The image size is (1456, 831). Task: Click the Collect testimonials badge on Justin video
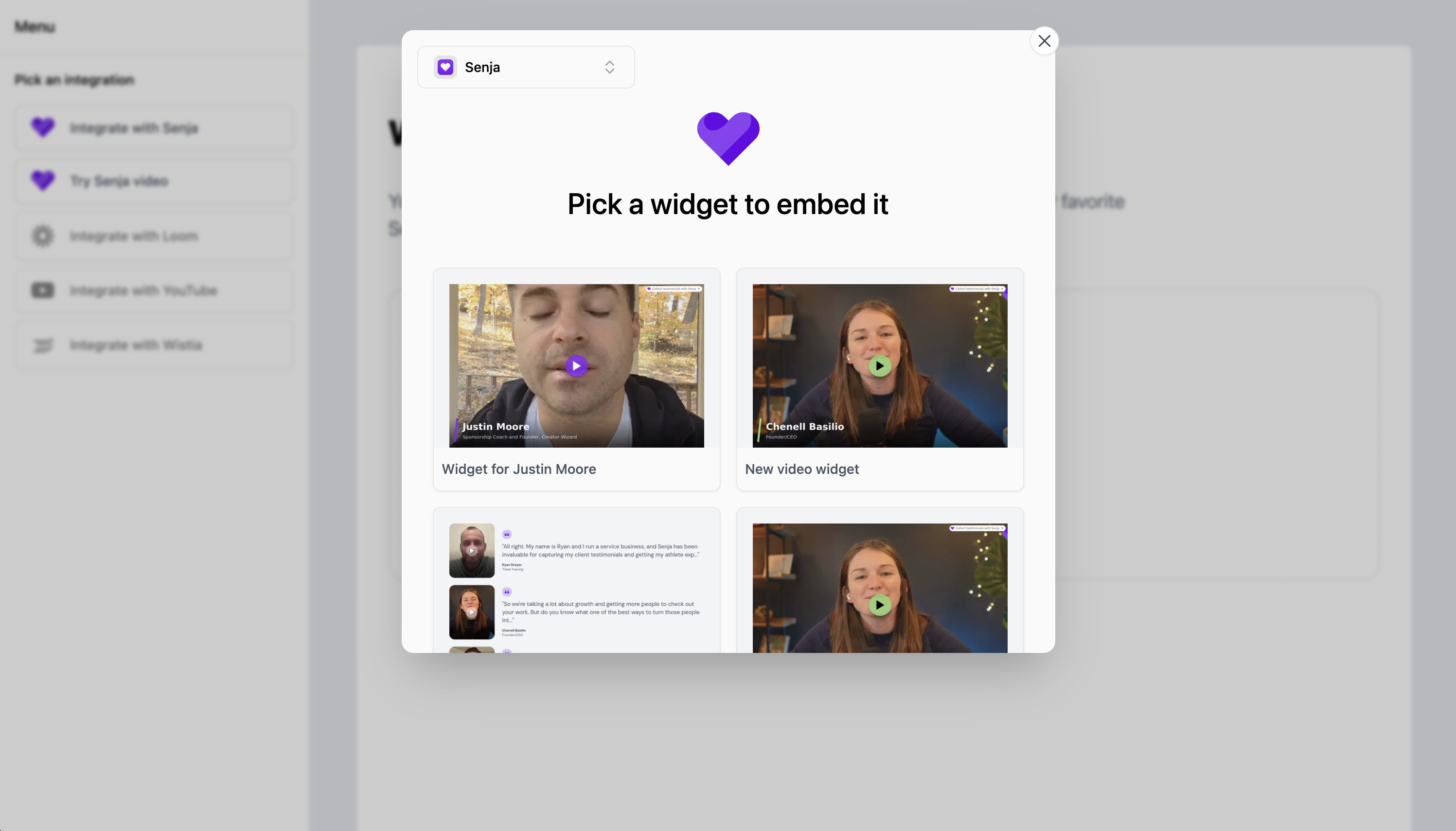tap(674, 289)
